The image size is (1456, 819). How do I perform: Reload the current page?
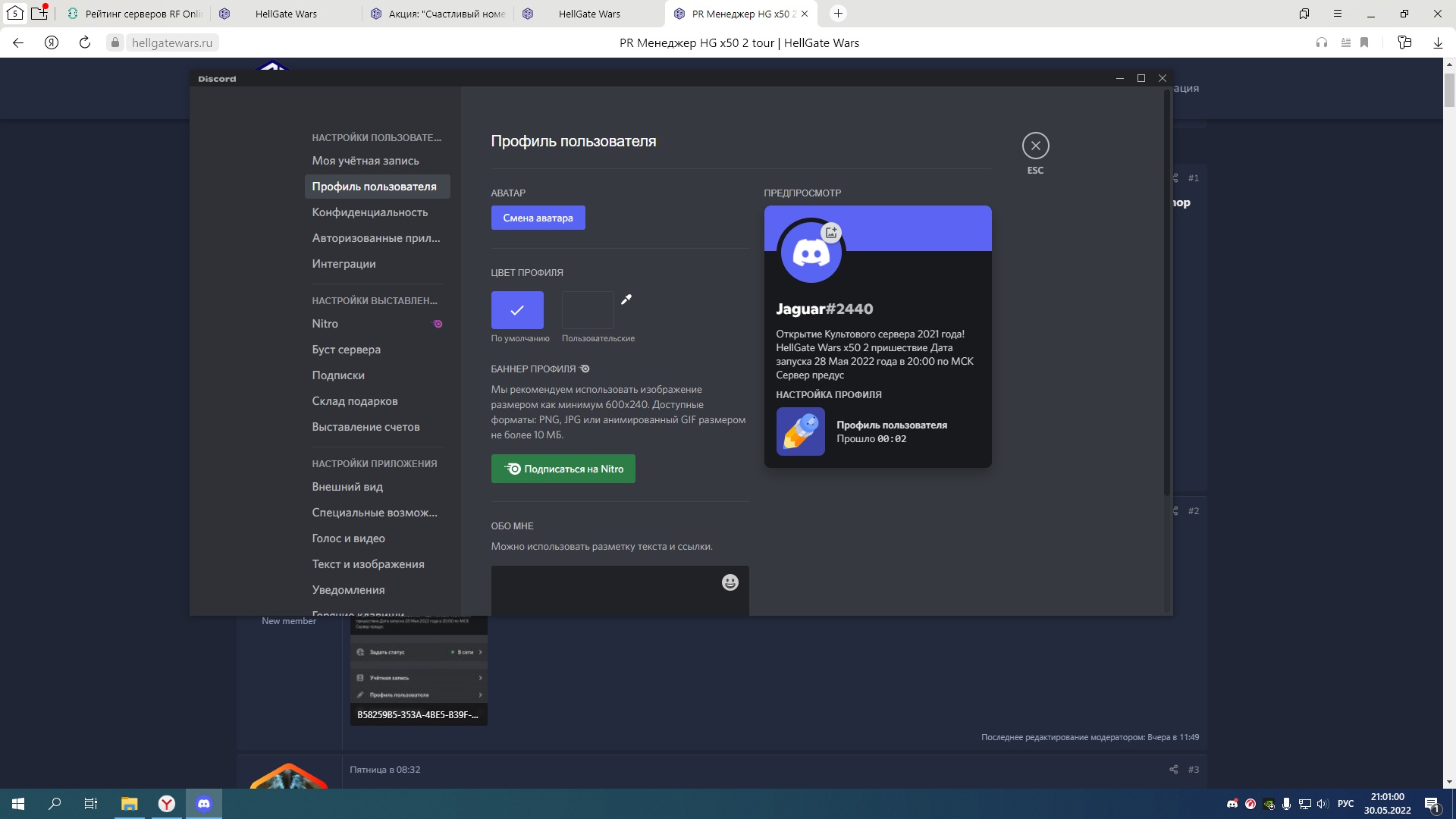pyautogui.click(x=85, y=43)
